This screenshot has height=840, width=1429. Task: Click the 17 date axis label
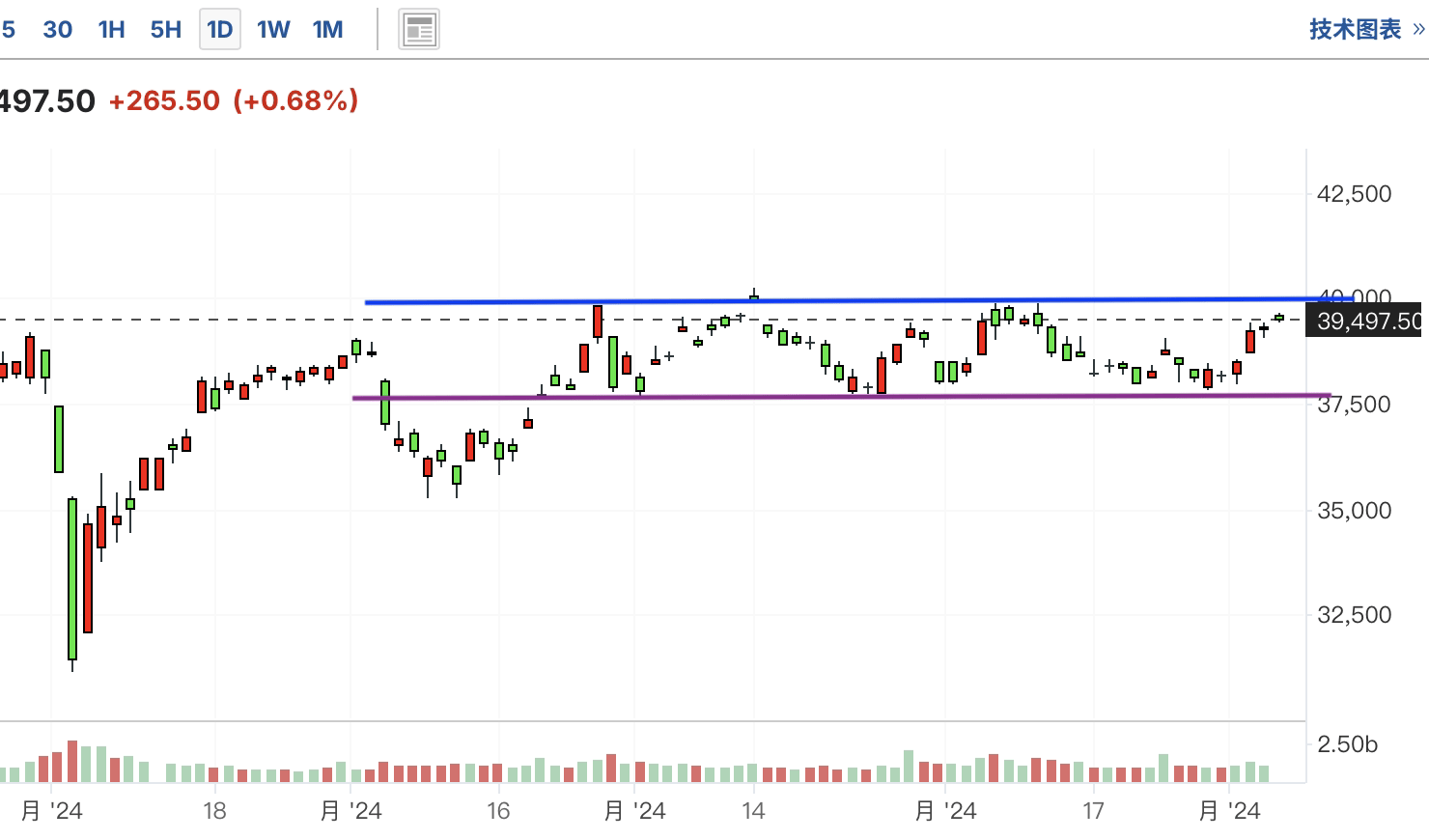(x=1093, y=810)
